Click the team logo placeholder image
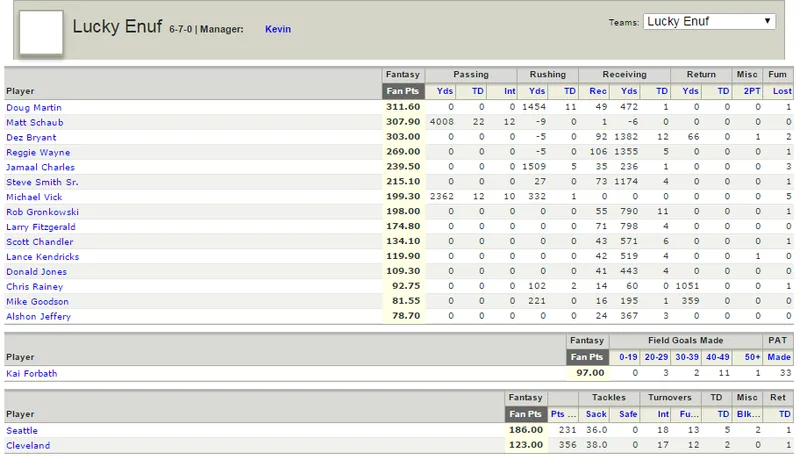The width and height of the screenshot is (800, 460). tap(41, 32)
